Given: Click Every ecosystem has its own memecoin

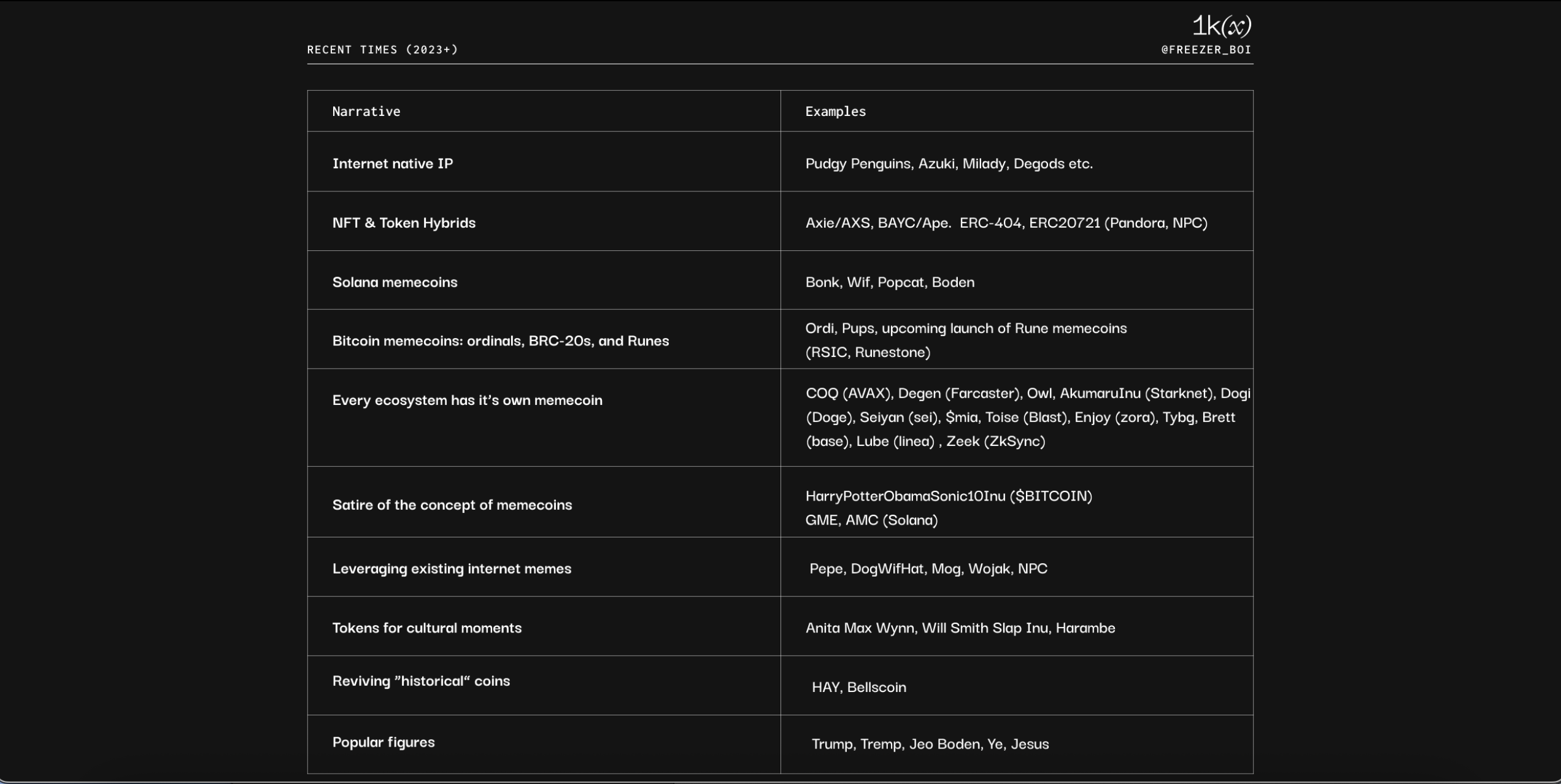Looking at the screenshot, I should [467, 400].
